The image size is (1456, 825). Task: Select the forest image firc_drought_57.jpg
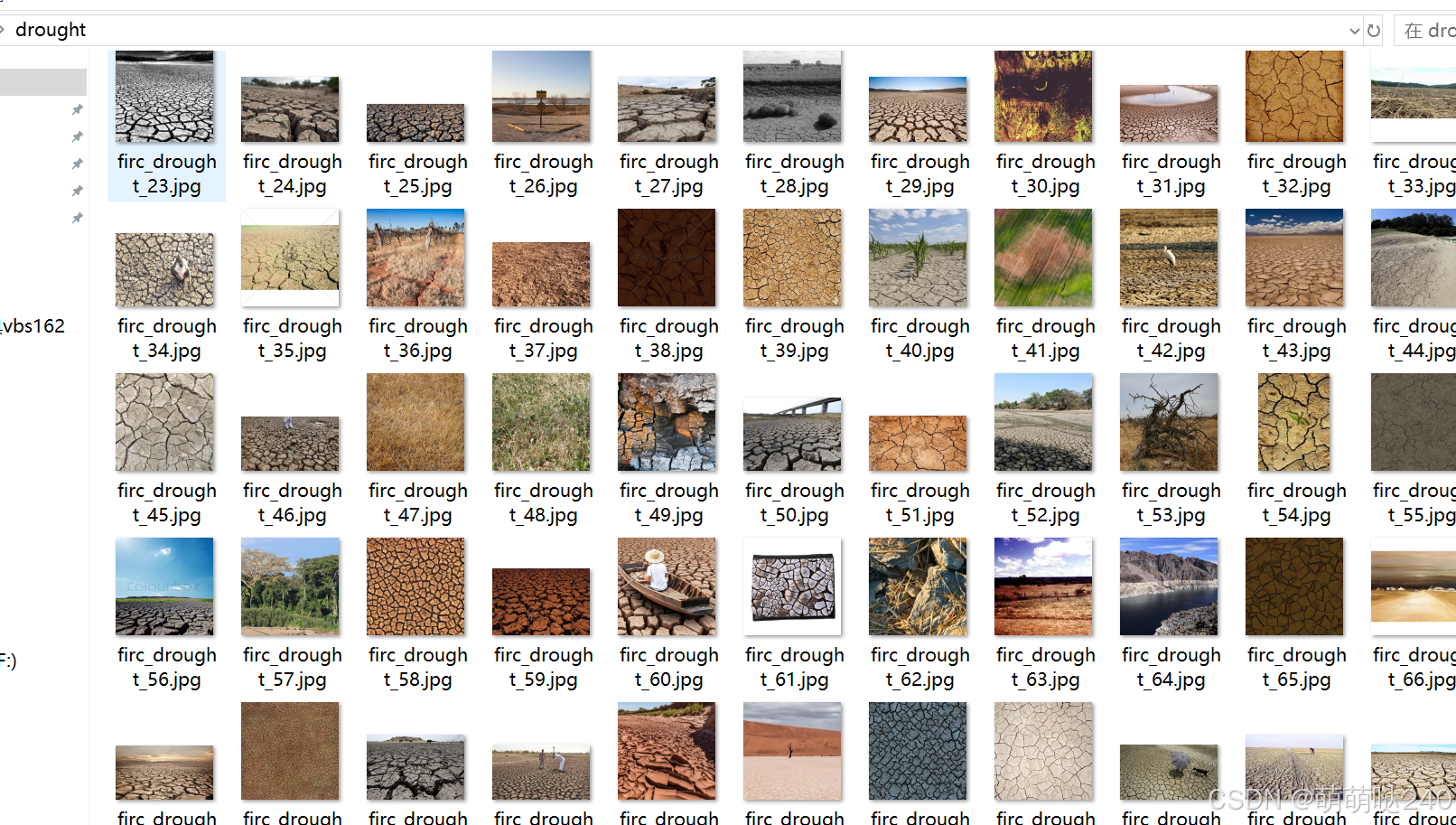(x=292, y=614)
